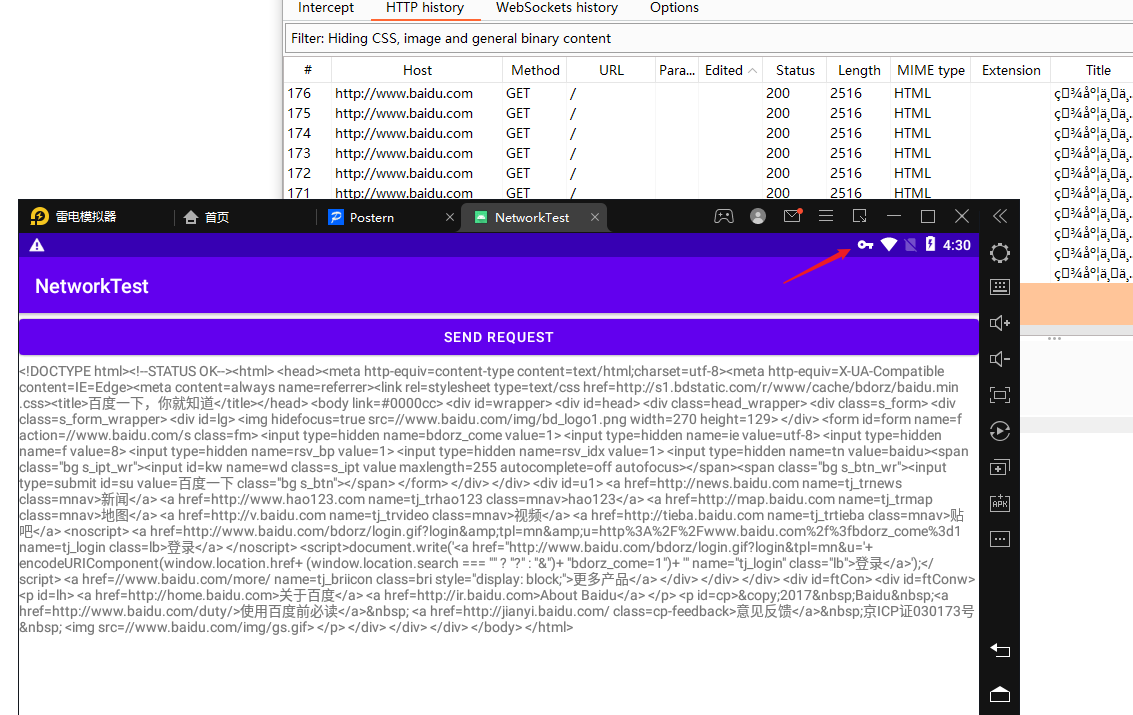
Task: Open Burp Options tab
Action: (674, 8)
